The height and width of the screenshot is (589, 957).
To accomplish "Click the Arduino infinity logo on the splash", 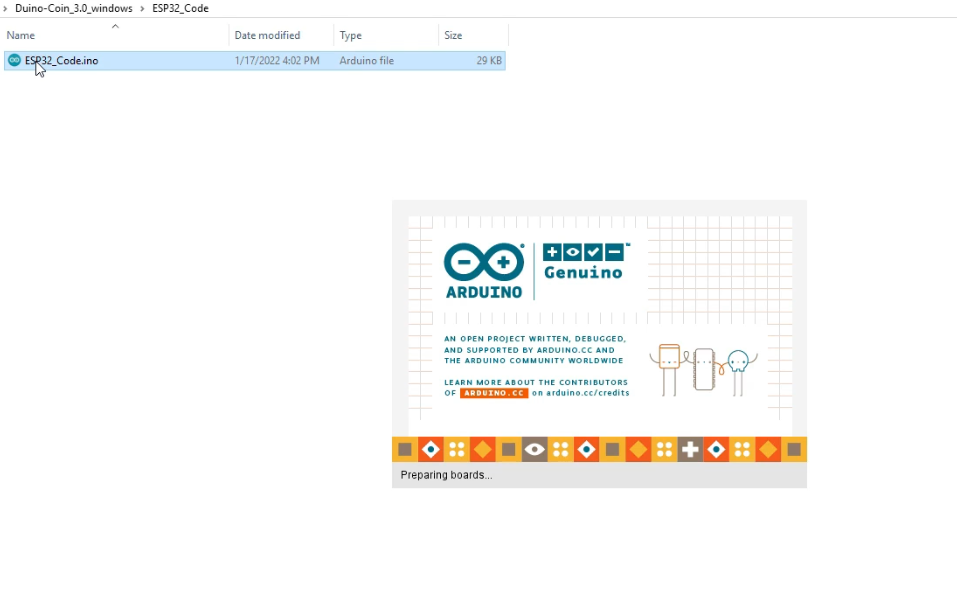I will pos(483,262).
